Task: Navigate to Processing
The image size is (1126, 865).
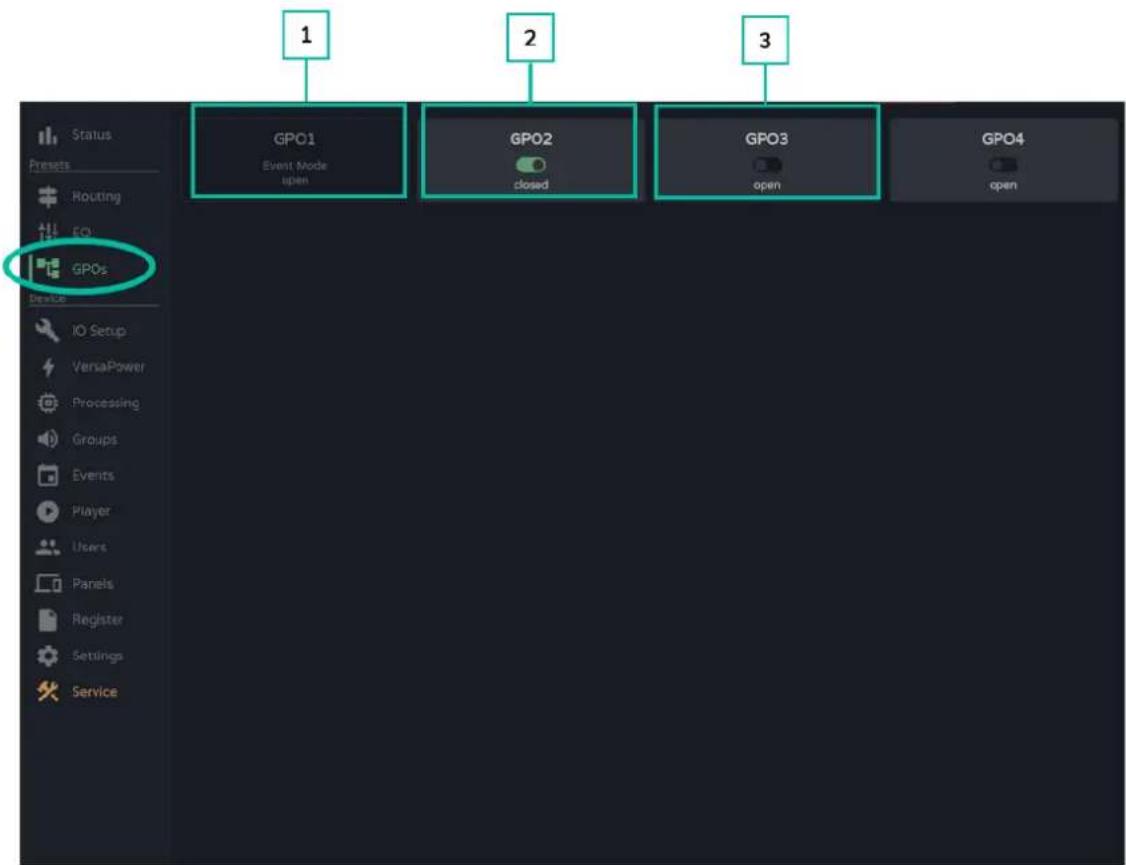Action: [106, 403]
